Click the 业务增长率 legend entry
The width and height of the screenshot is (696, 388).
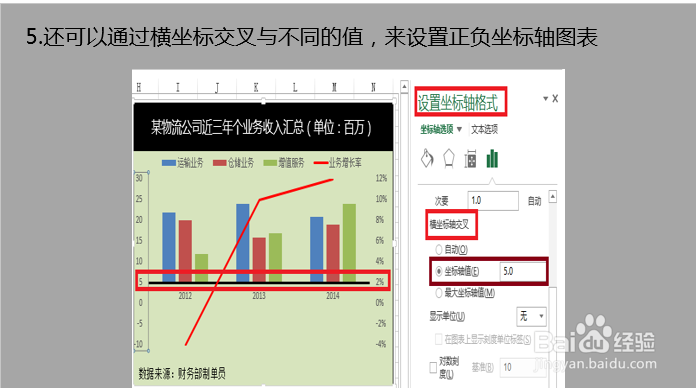(x=338, y=163)
